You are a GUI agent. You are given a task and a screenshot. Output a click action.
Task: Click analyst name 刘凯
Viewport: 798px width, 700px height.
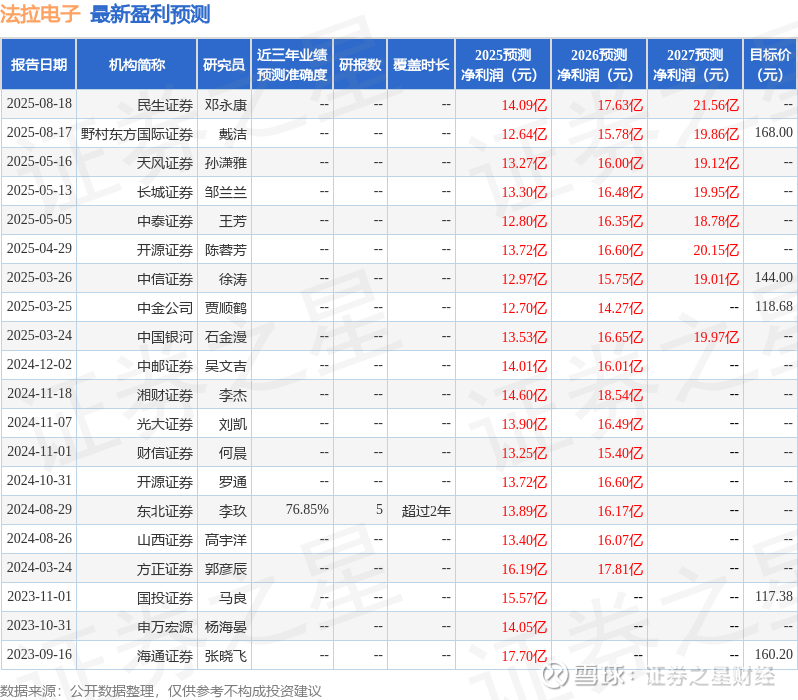click(x=233, y=425)
